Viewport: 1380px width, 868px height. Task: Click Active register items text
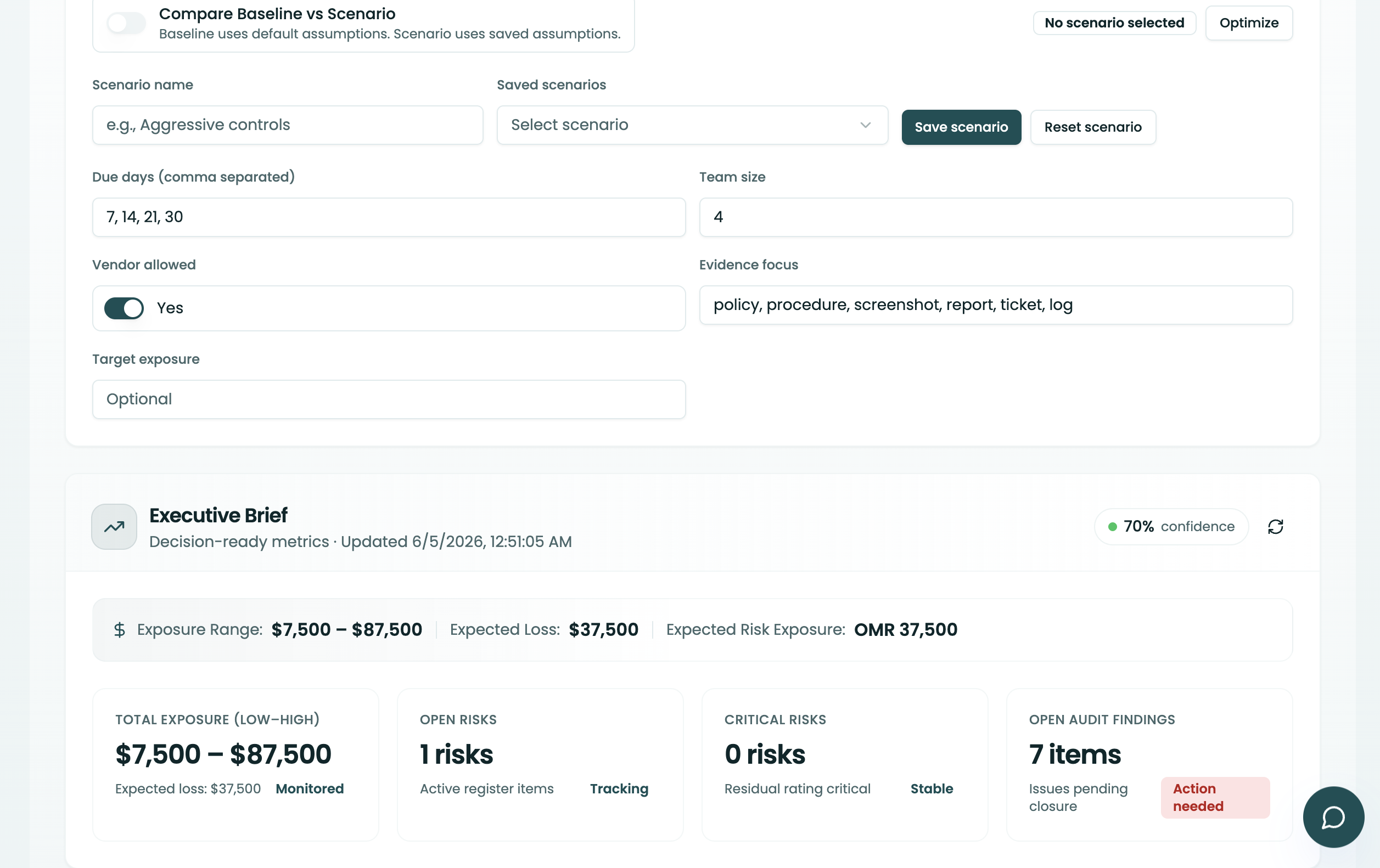click(x=486, y=789)
